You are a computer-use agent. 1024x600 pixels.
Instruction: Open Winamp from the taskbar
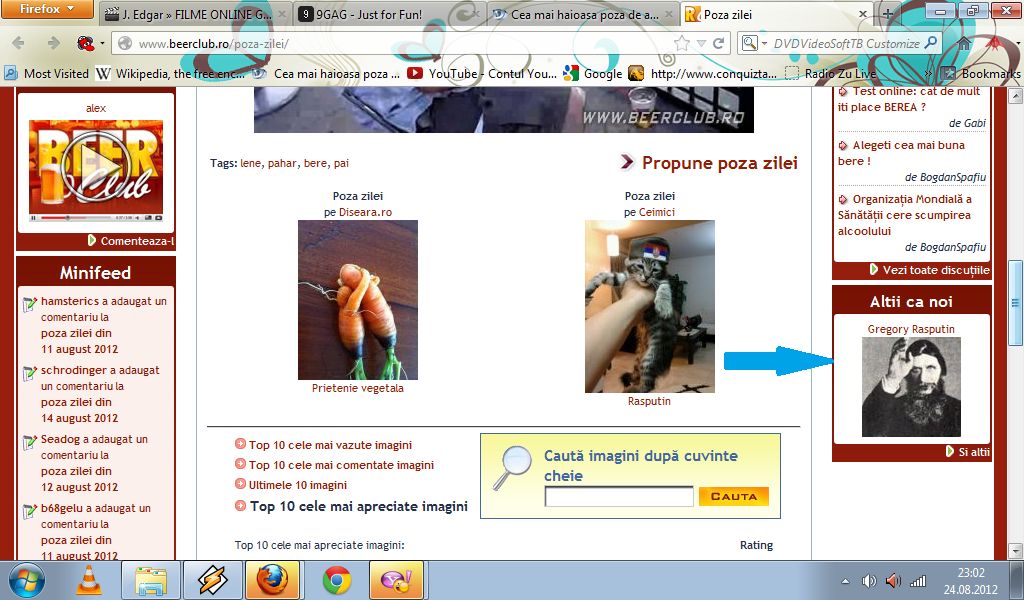(212, 580)
